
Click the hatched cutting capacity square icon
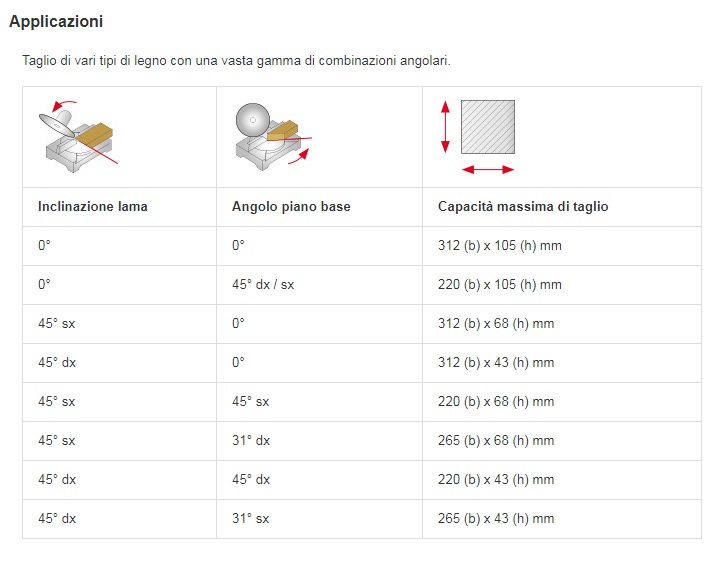point(488,127)
